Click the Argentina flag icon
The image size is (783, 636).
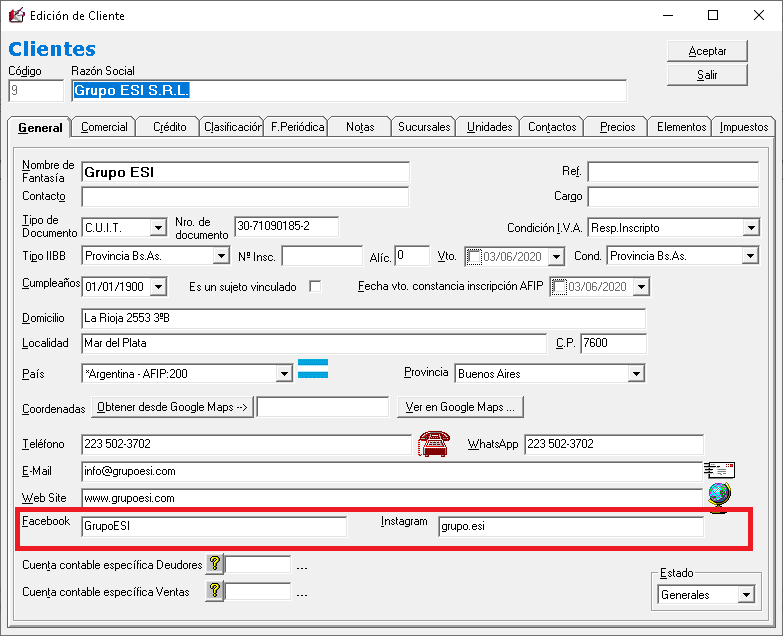click(313, 368)
